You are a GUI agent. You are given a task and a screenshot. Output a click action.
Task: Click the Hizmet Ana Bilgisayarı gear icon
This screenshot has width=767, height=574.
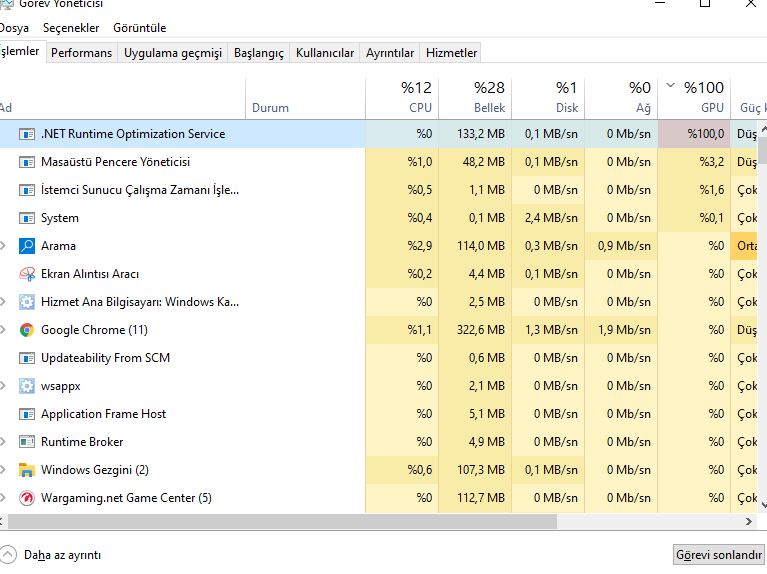point(26,302)
